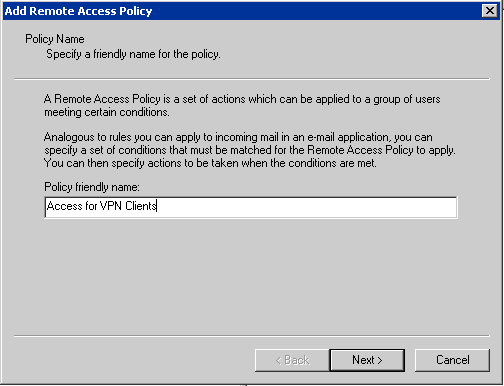Click the grayed-out < Back button

pyautogui.click(x=292, y=360)
